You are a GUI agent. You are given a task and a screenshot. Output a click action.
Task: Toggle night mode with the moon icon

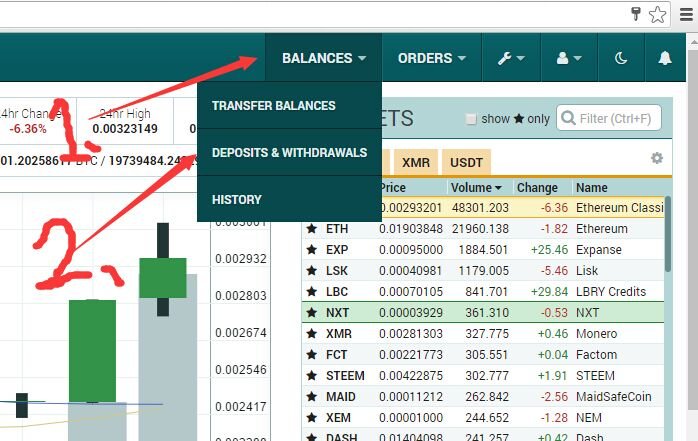pos(621,58)
